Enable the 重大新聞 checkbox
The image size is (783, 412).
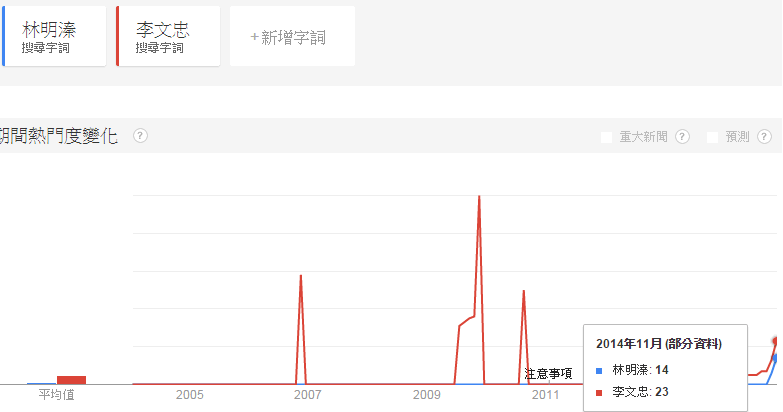[x=606, y=137]
